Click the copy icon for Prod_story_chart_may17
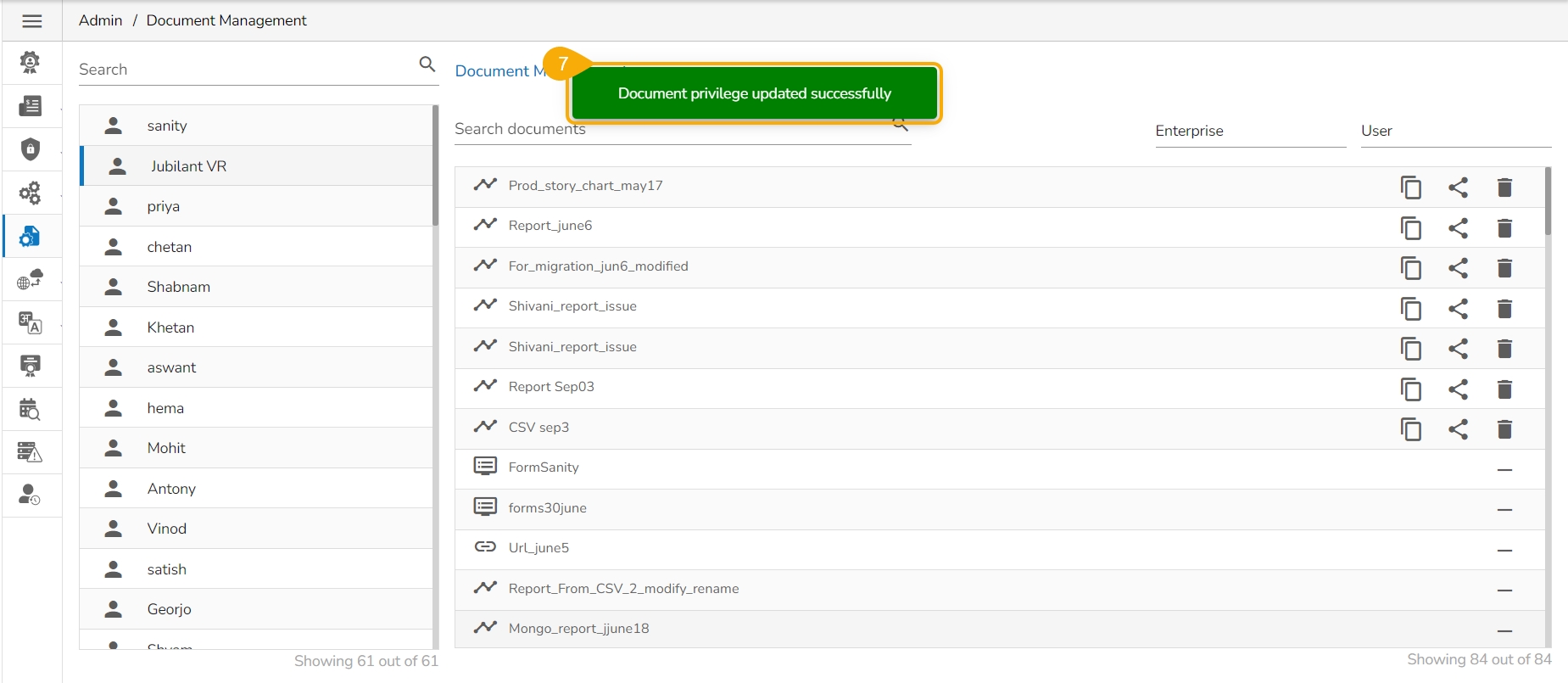1568x683 pixels. 1410,188
